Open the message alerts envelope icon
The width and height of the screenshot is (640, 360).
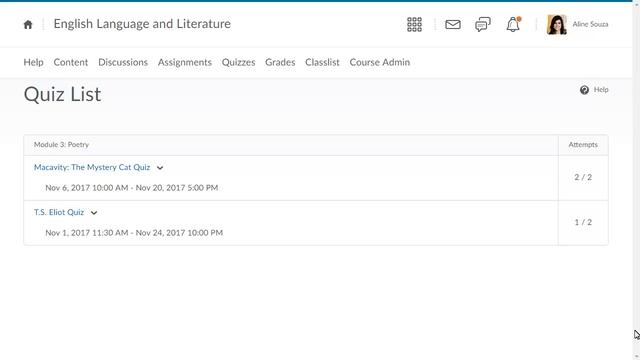[x=453, y=24]
